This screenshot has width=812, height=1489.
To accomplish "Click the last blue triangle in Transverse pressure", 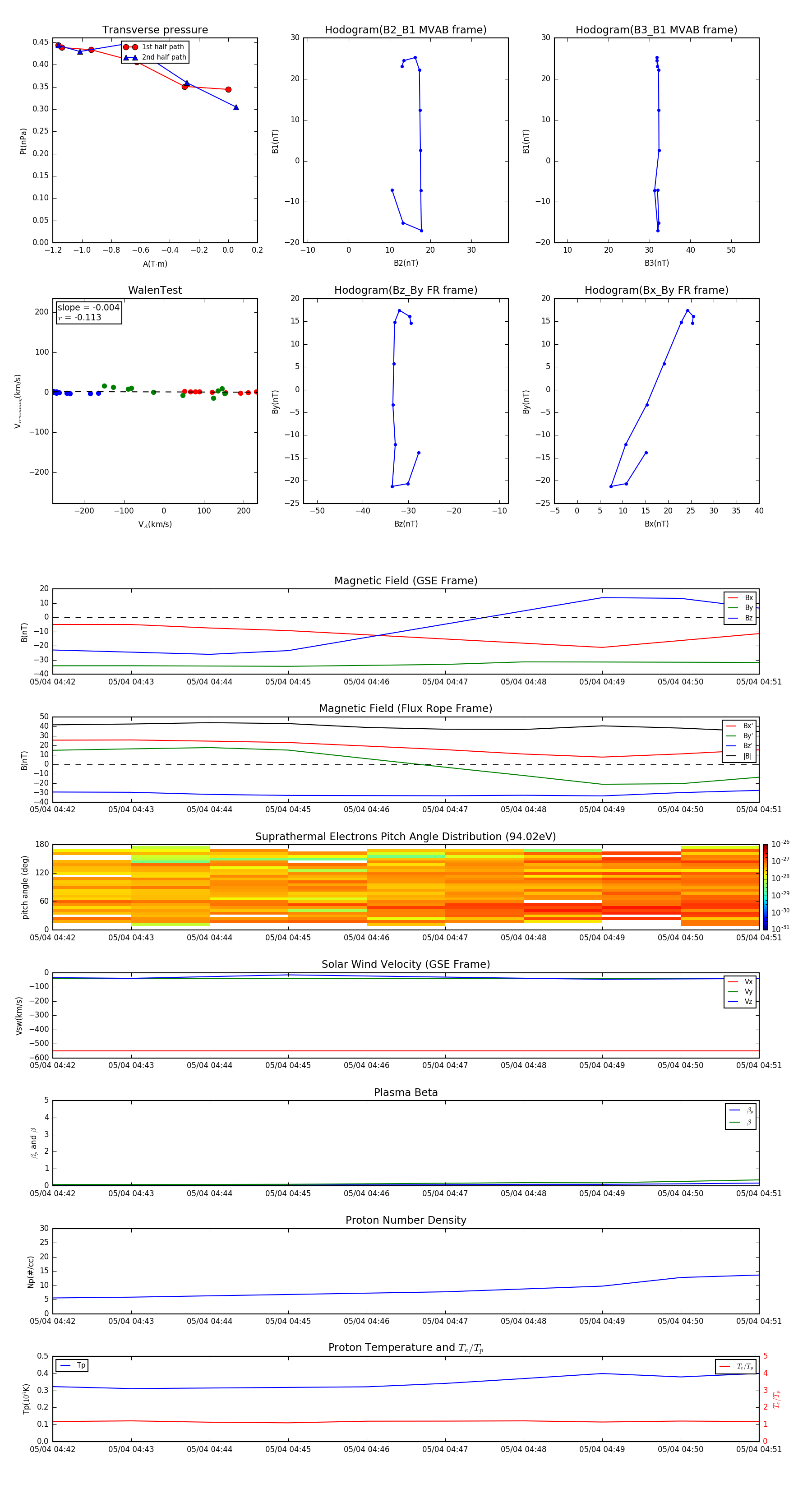I will point(236,107).
